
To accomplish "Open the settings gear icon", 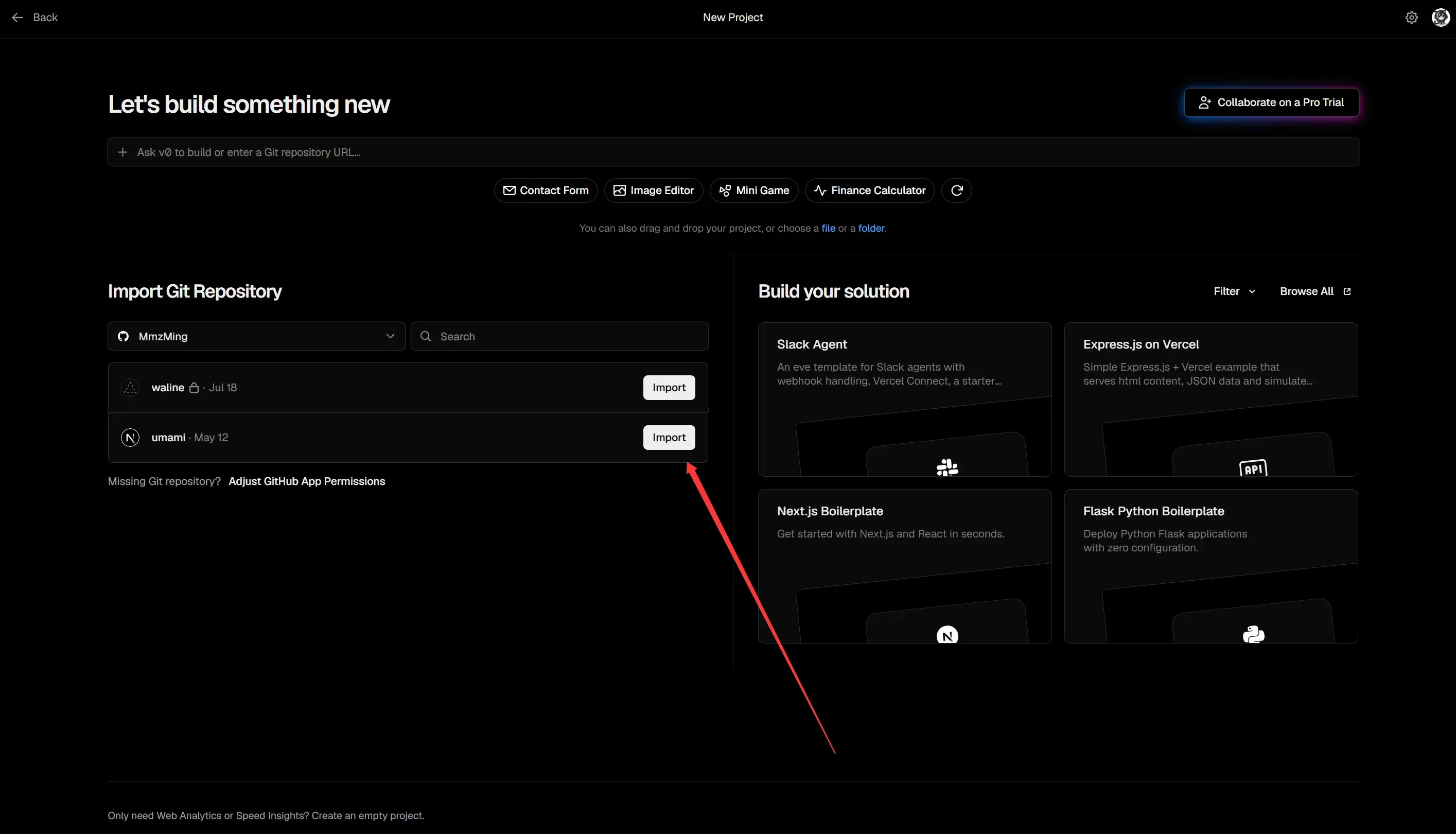I will pyautogui.click(x=1411, y=18).
